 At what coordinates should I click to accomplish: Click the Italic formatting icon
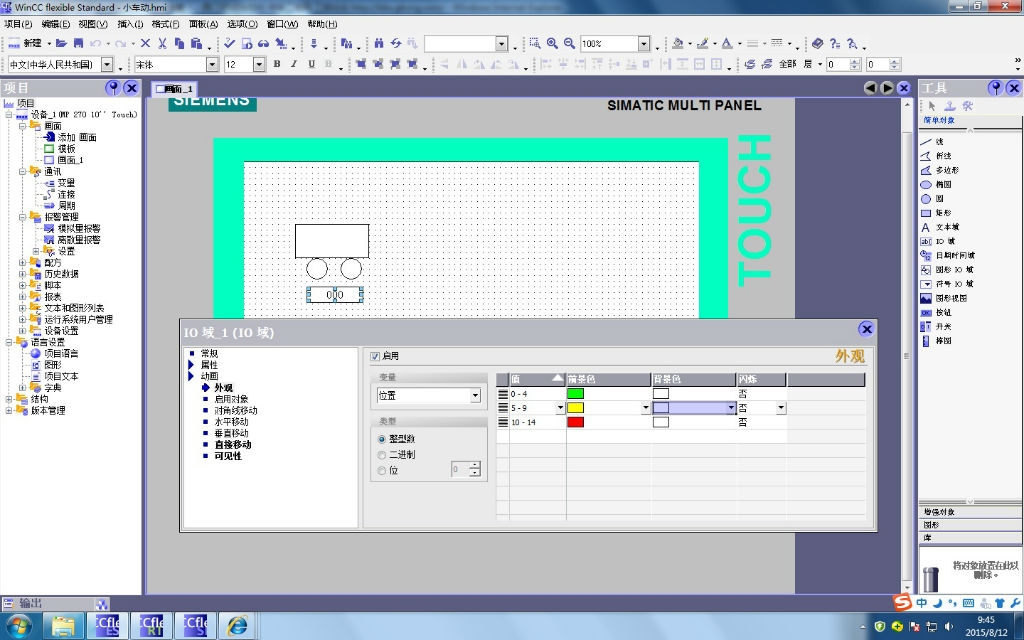pos(294,64)
